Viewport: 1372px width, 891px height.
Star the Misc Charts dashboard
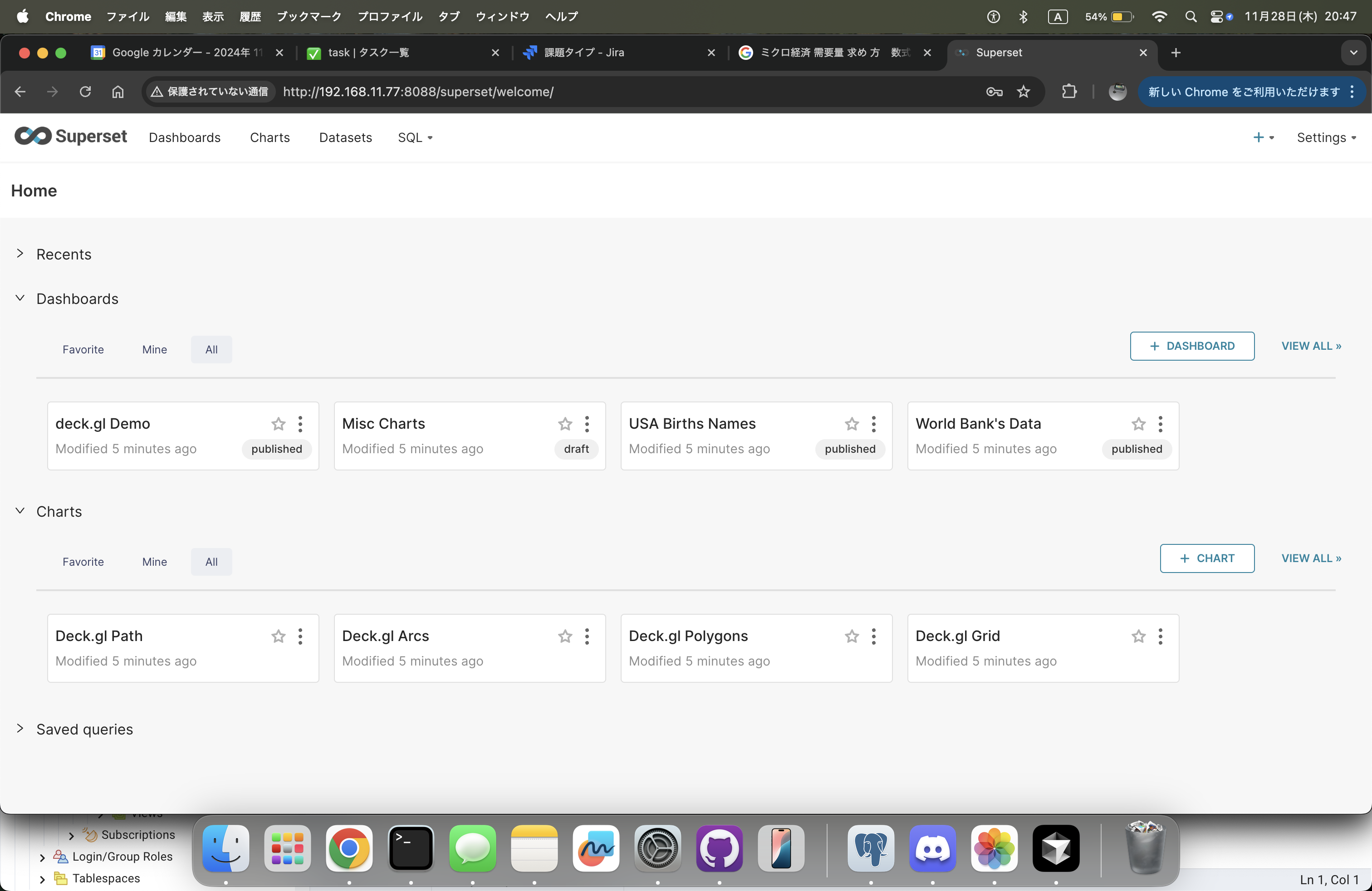tap(565, 424)
